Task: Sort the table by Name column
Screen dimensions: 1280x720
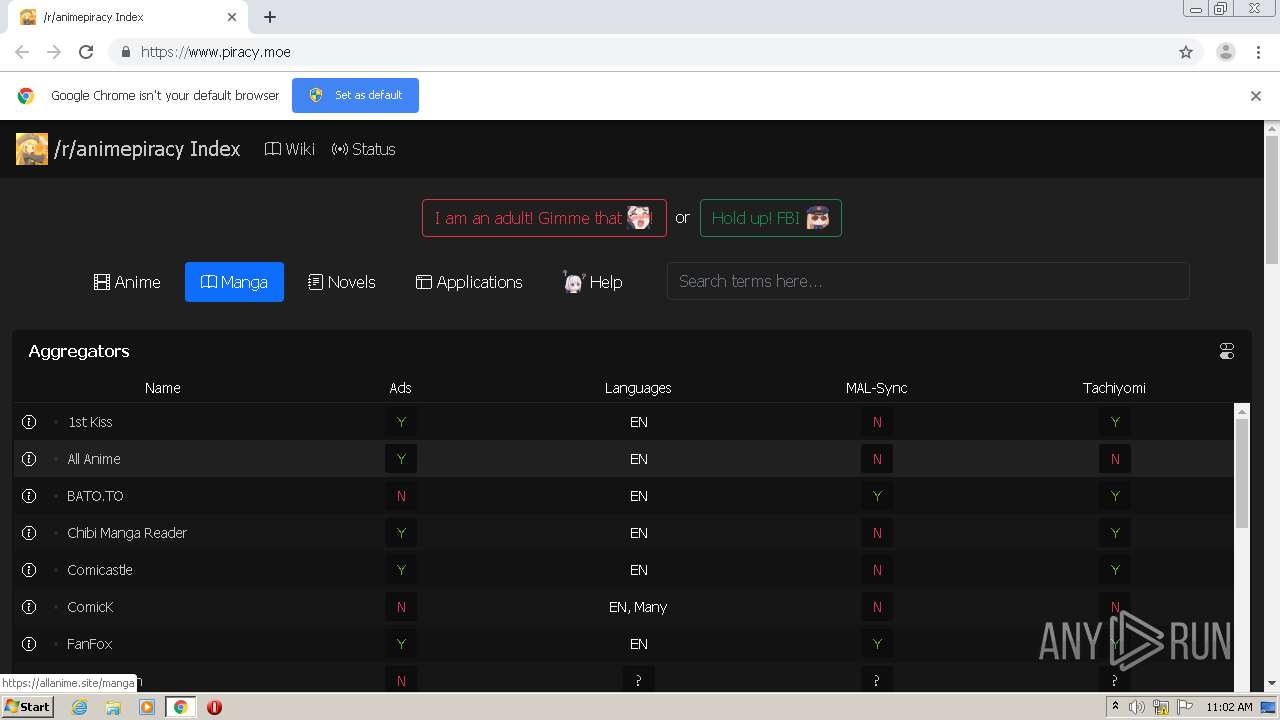Action: coord(162,388)
